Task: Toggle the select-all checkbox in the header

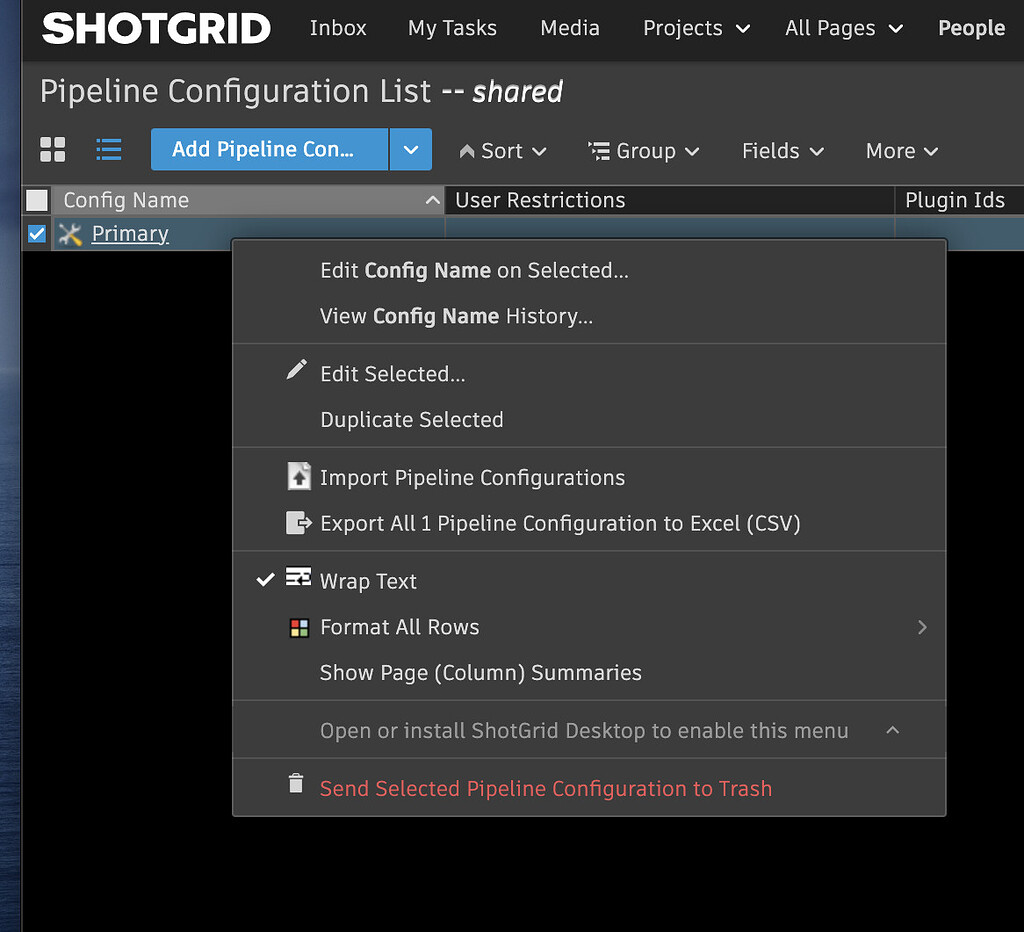Action: tap(36, 199)
